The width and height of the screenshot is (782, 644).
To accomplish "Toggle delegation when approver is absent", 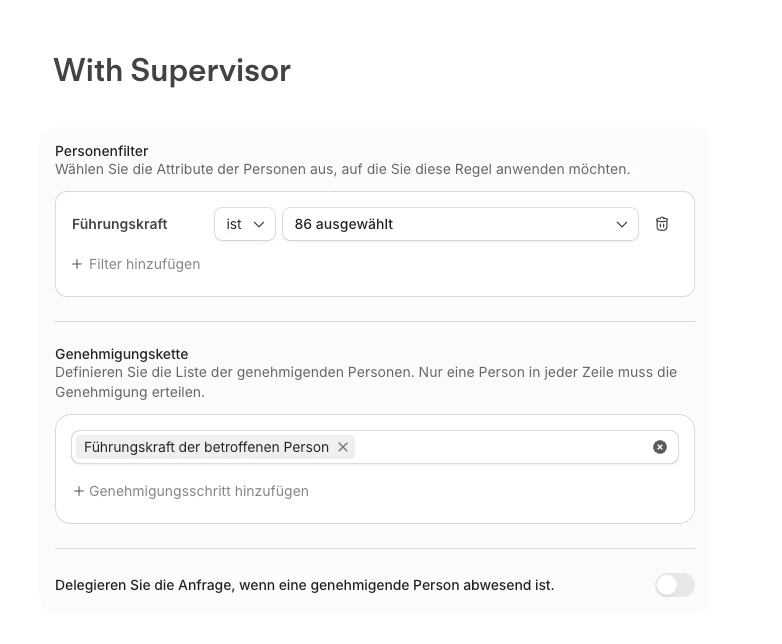I will point(674,585).
